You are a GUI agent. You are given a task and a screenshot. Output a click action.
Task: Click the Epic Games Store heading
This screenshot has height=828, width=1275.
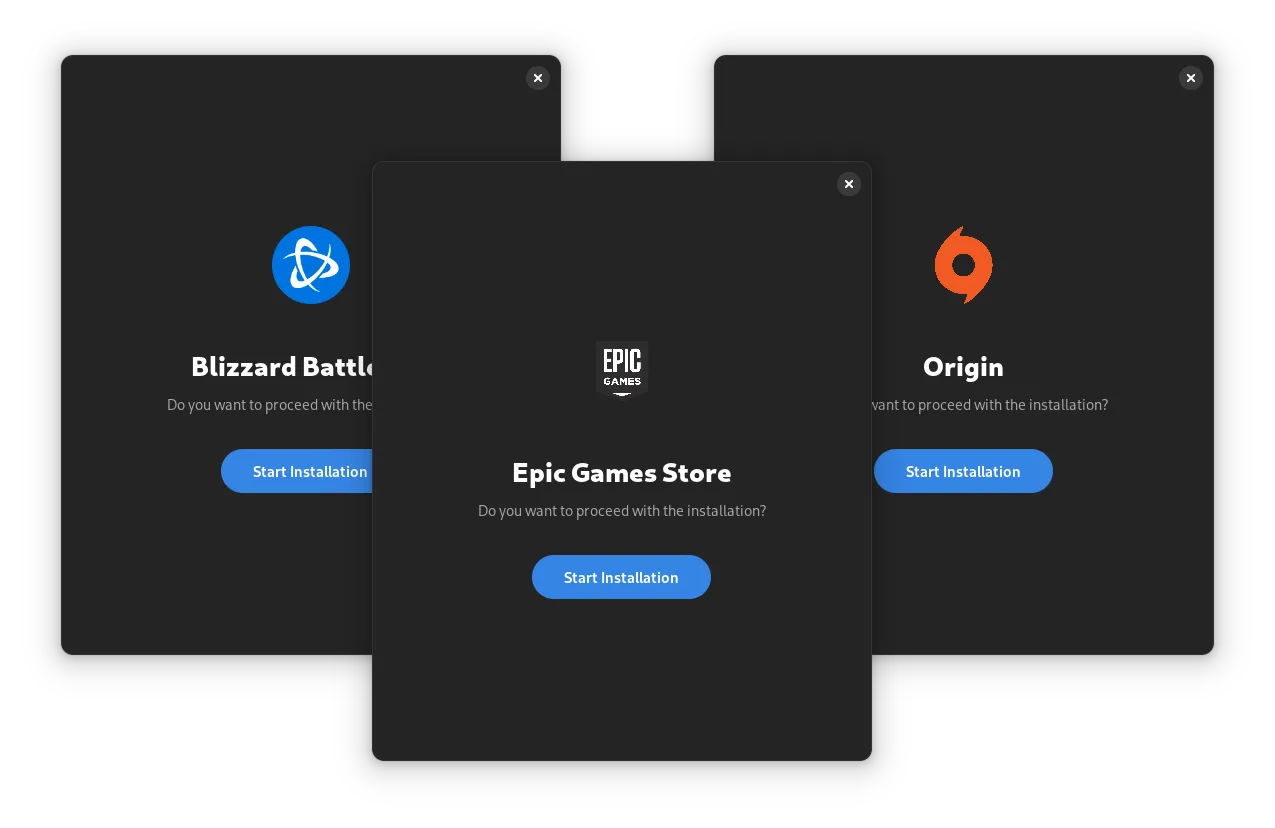621,473
